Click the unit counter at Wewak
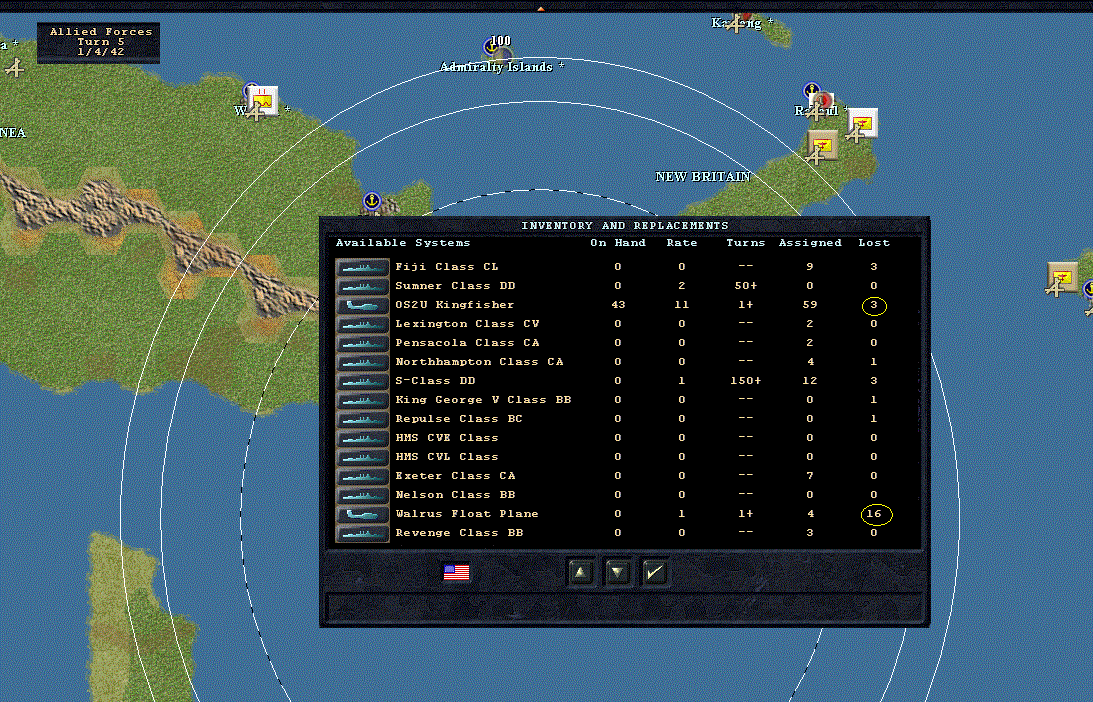This screenshot has width=1093, height=702. [263, 101]
